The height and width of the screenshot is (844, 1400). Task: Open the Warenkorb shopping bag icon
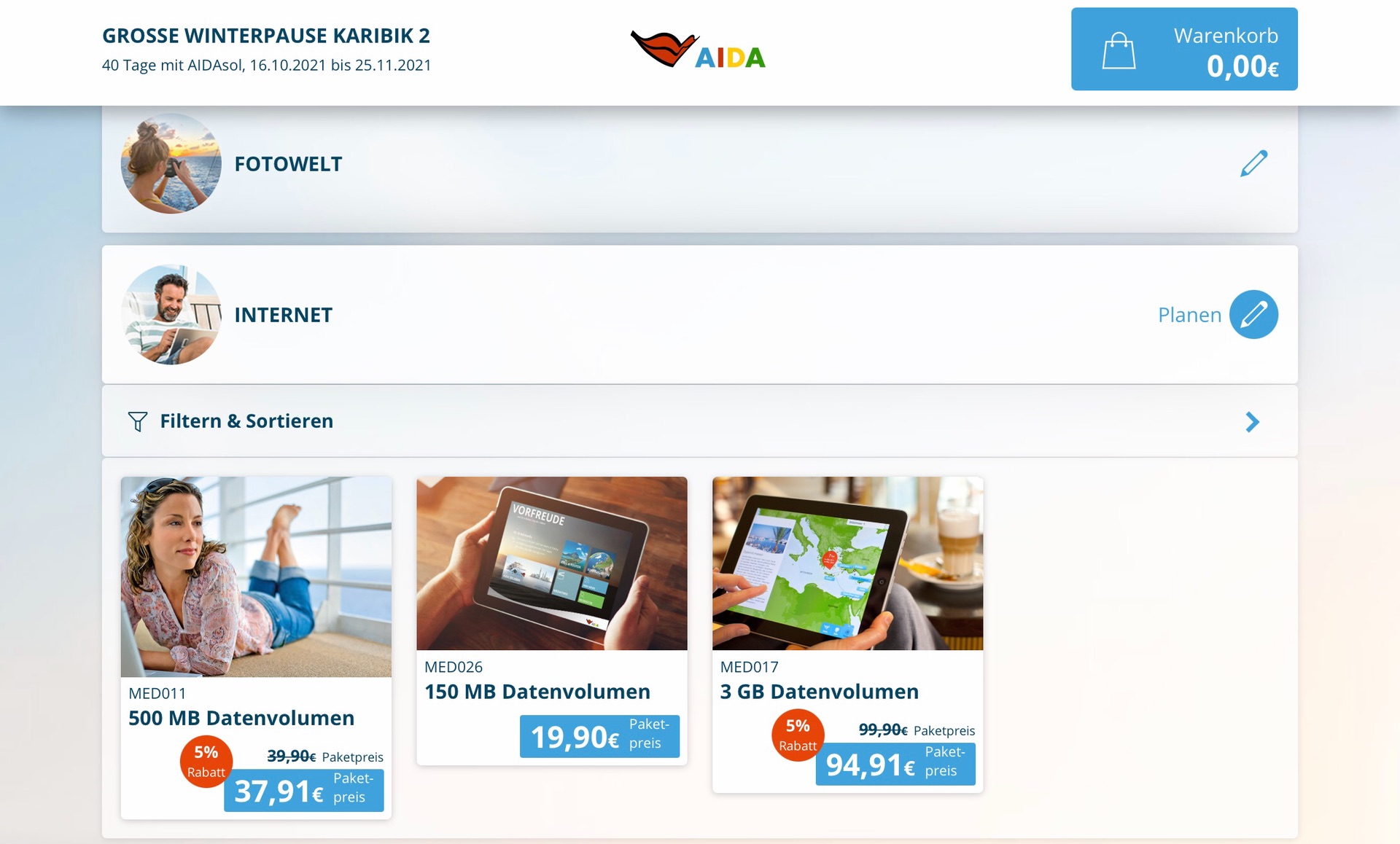click(x=1119, y=51)
